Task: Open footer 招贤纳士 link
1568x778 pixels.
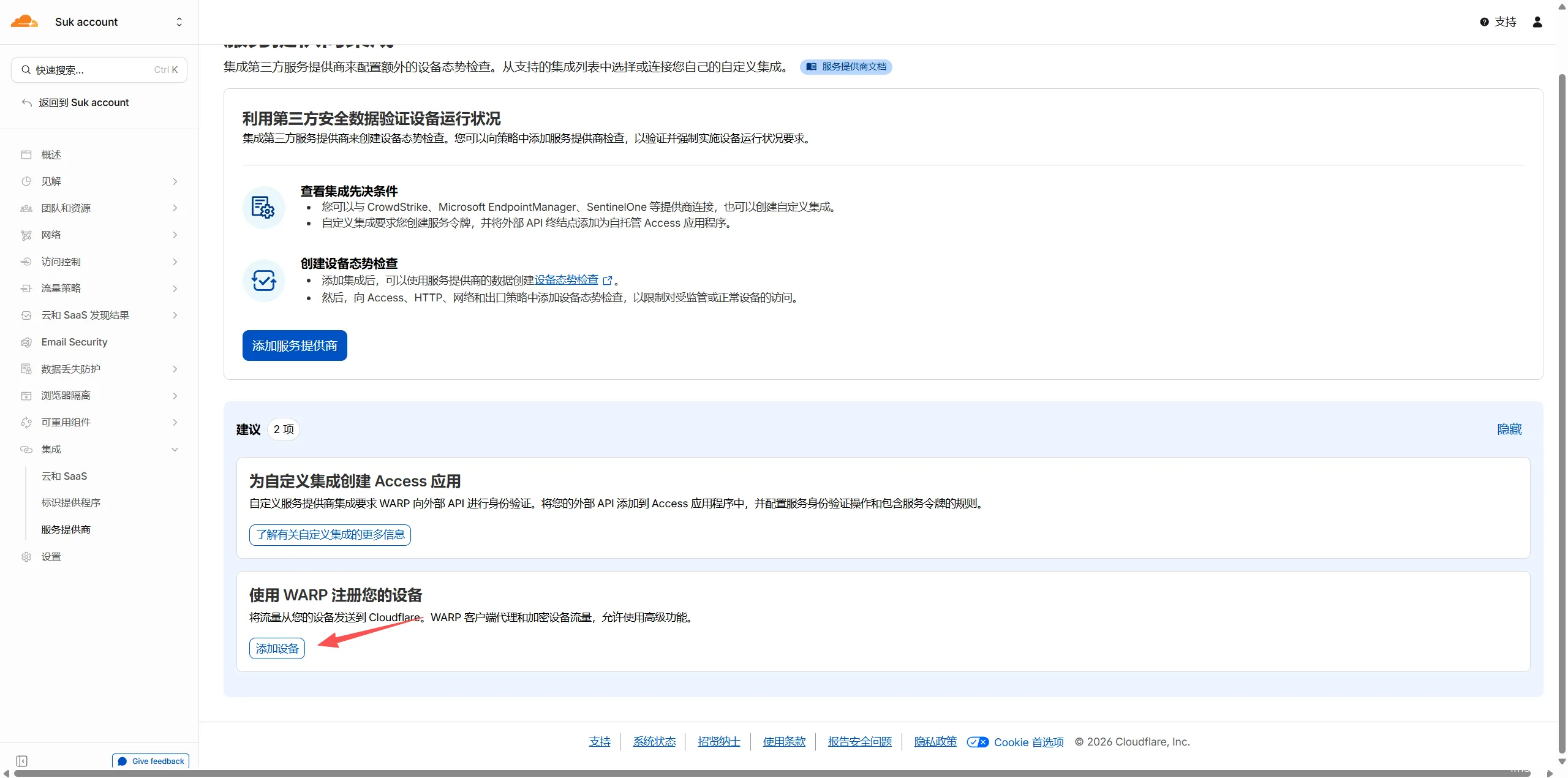Action: coord(719,742)
